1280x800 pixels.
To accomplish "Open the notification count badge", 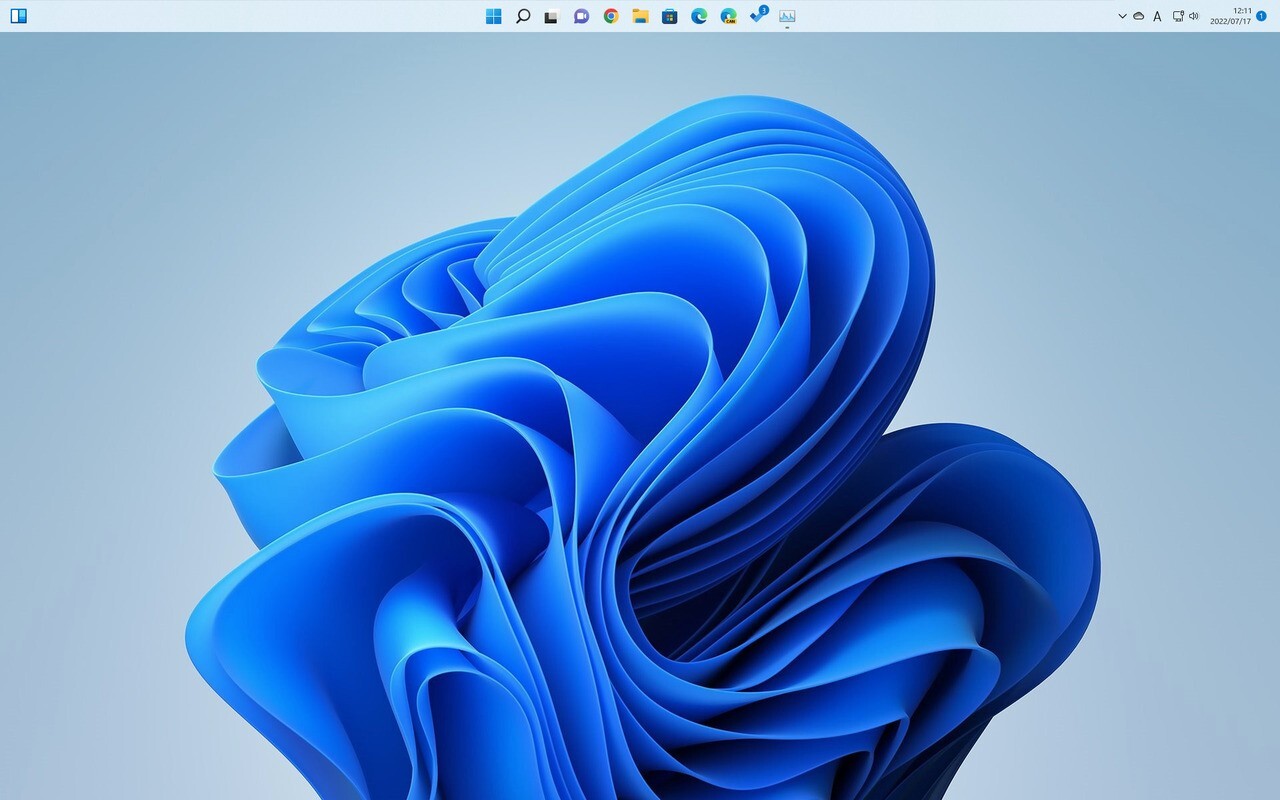I will click(1261, 16).
